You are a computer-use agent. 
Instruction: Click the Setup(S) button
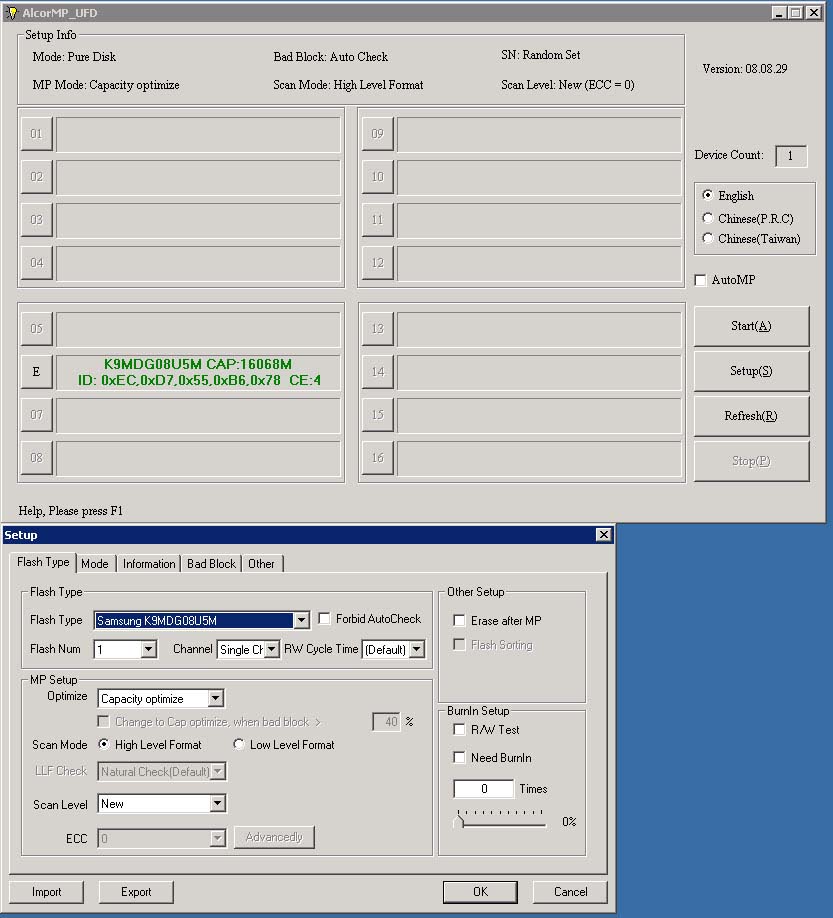click(x=751, y=371)
